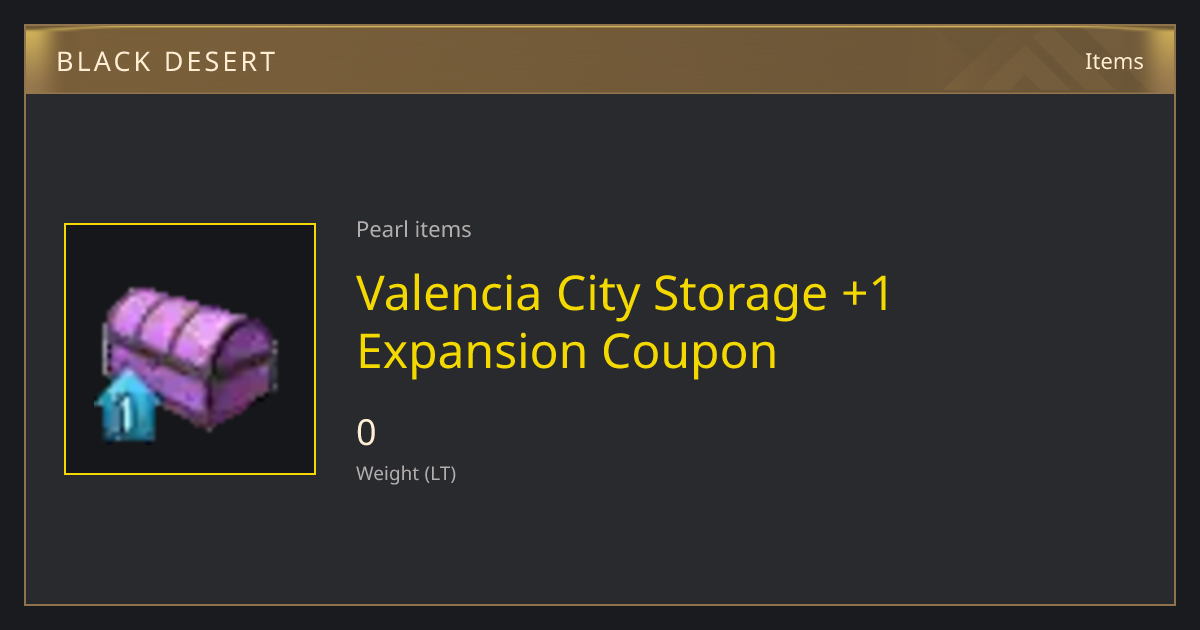This screenshot has width=1200, height=630.
Task: Click the word Valencia in the title
Action: click(x=450, y=293)
